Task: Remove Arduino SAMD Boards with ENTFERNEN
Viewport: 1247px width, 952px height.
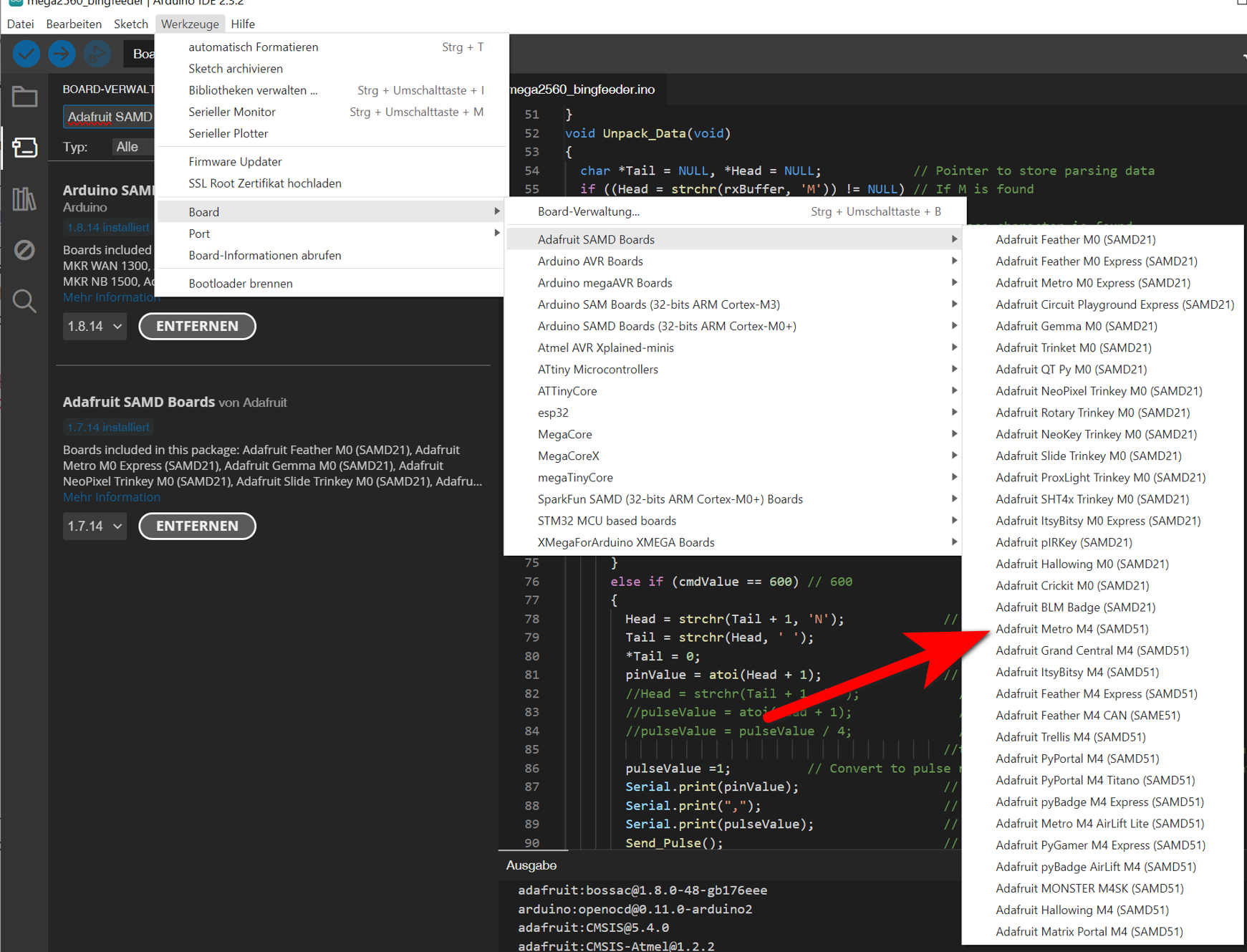Action: [197, 326]
